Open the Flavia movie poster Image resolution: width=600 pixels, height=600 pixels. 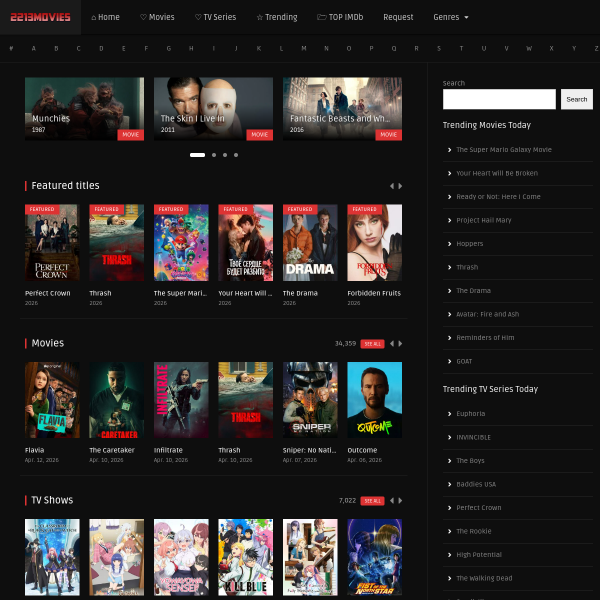pyautogui.click(x=52, y=400)
